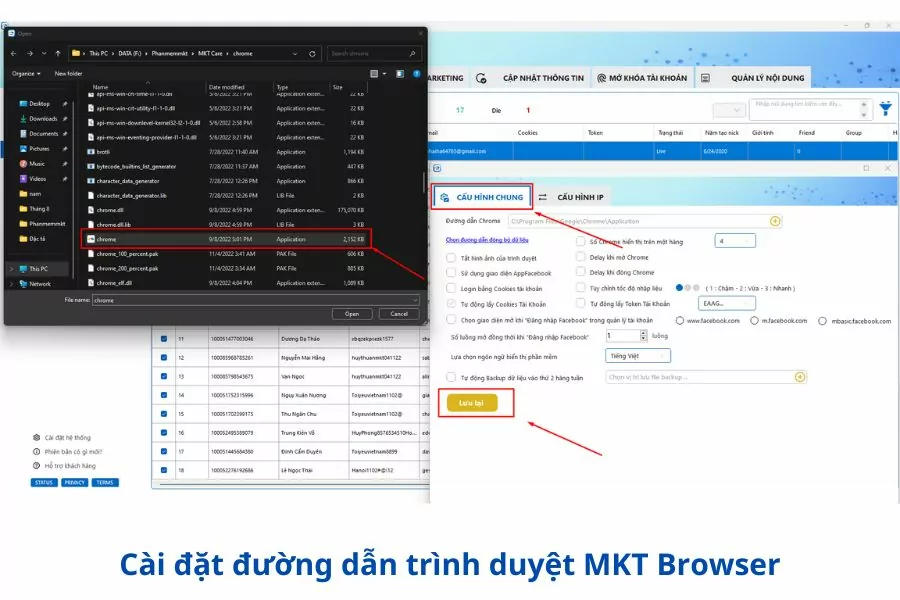Open the Music folder shortcut
Screen dimensions: 900x600
[x=37, y=164]
